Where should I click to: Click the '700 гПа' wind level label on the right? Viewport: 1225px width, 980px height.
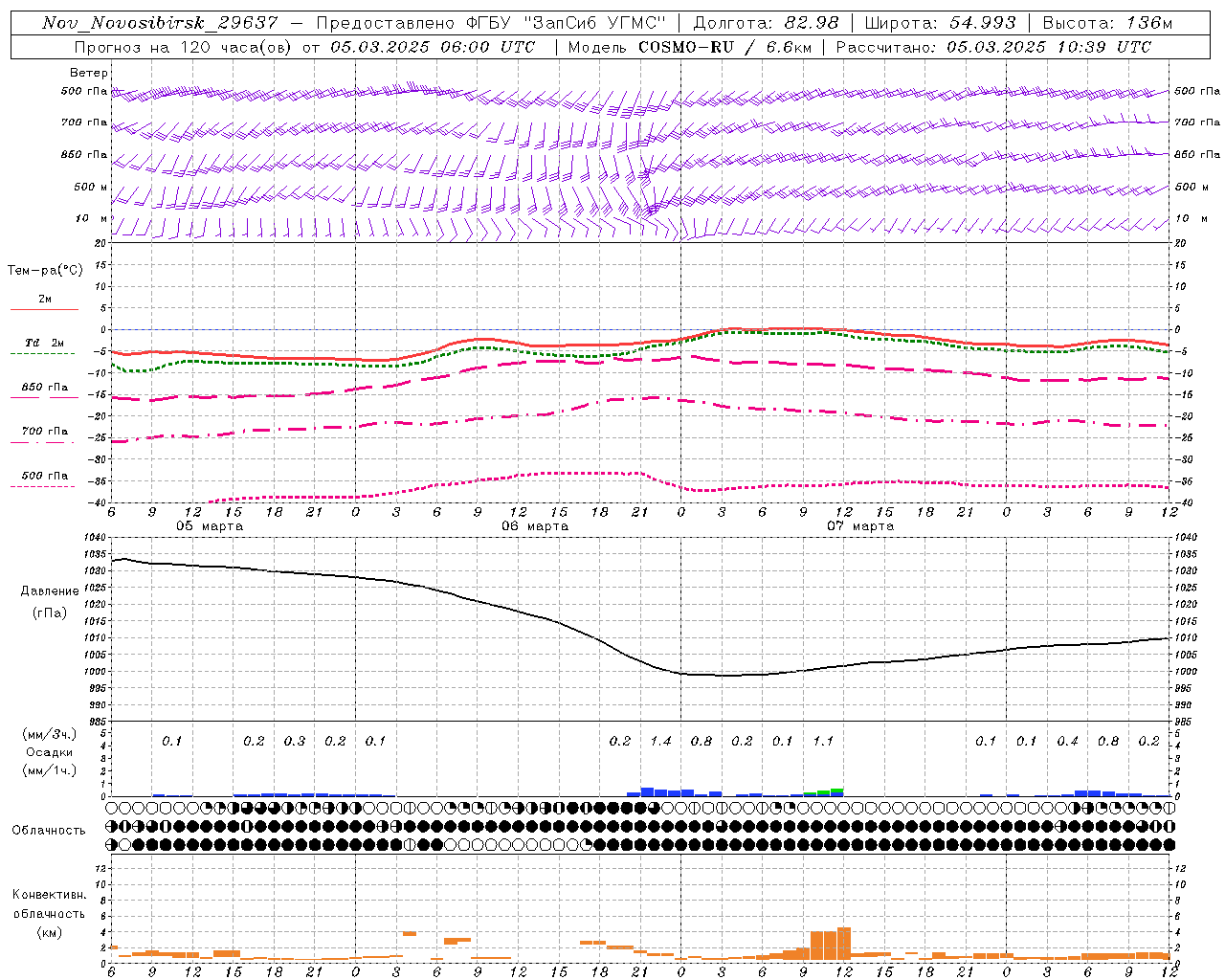[x=1197, y=122]
